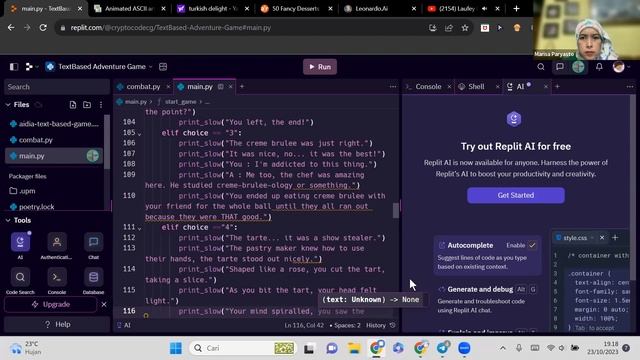Open the AI tool in Tools panel

coord(20,246)
